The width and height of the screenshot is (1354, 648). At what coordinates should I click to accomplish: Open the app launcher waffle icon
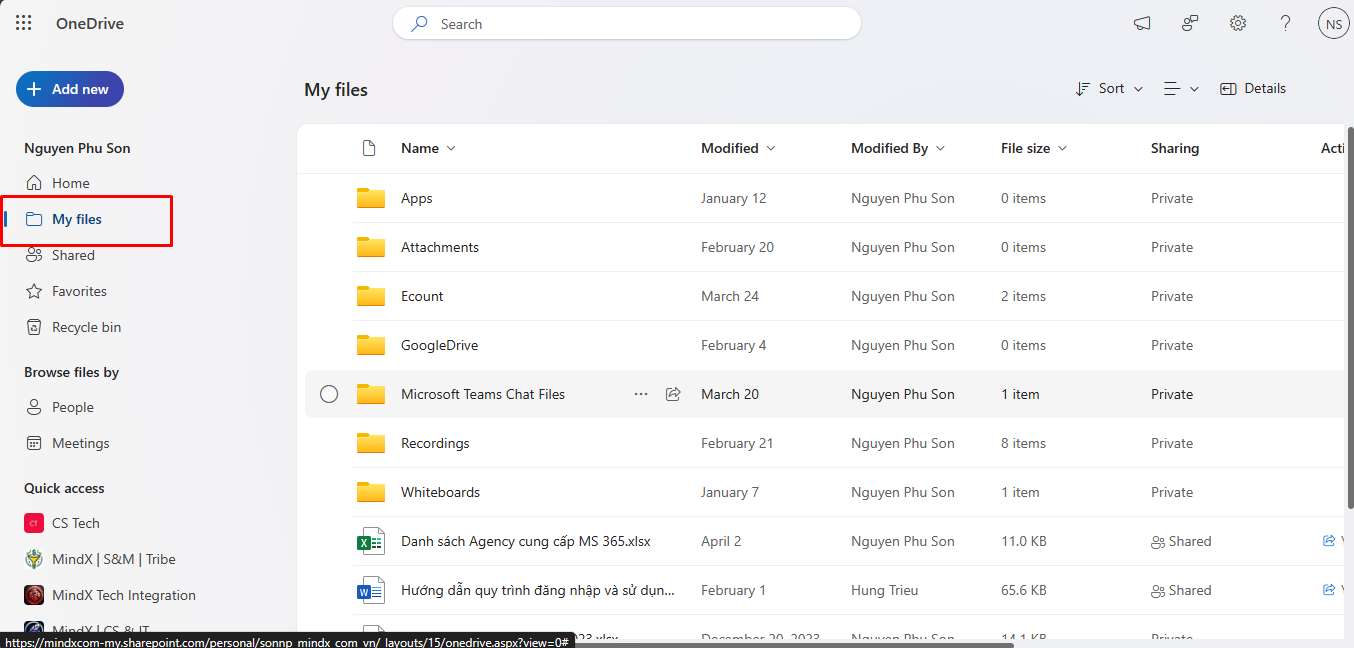[x=24, y=23]
